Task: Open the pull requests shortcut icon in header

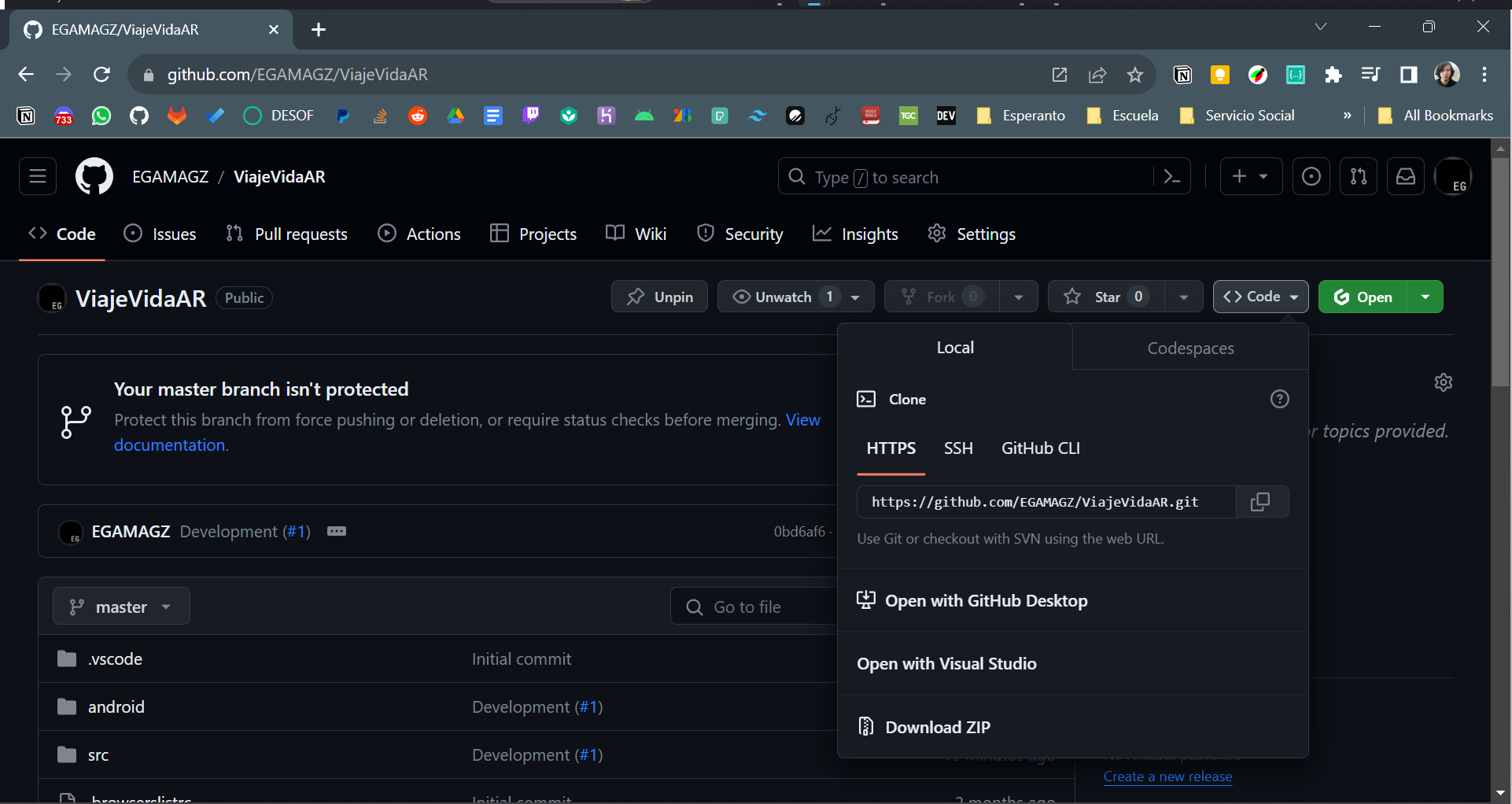Action: tap(1359, 176)
